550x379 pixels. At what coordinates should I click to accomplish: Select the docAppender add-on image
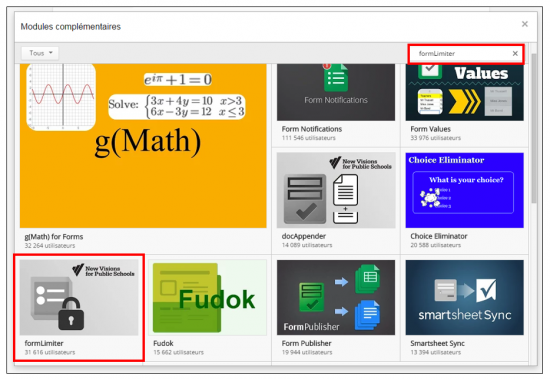click(336, 190)
